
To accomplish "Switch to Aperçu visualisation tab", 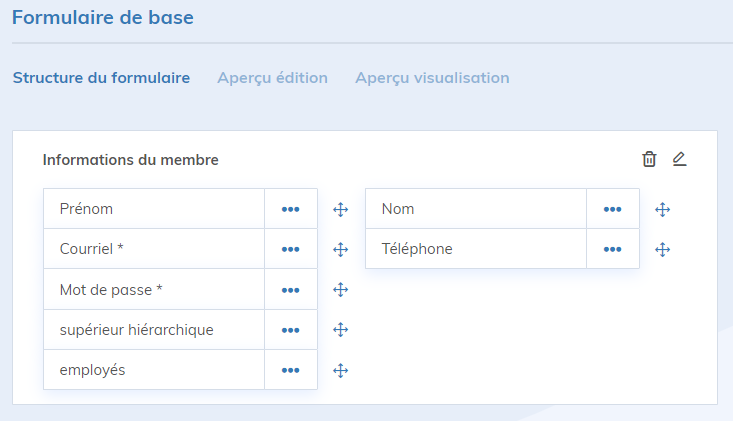I will [x=432, y=78].
